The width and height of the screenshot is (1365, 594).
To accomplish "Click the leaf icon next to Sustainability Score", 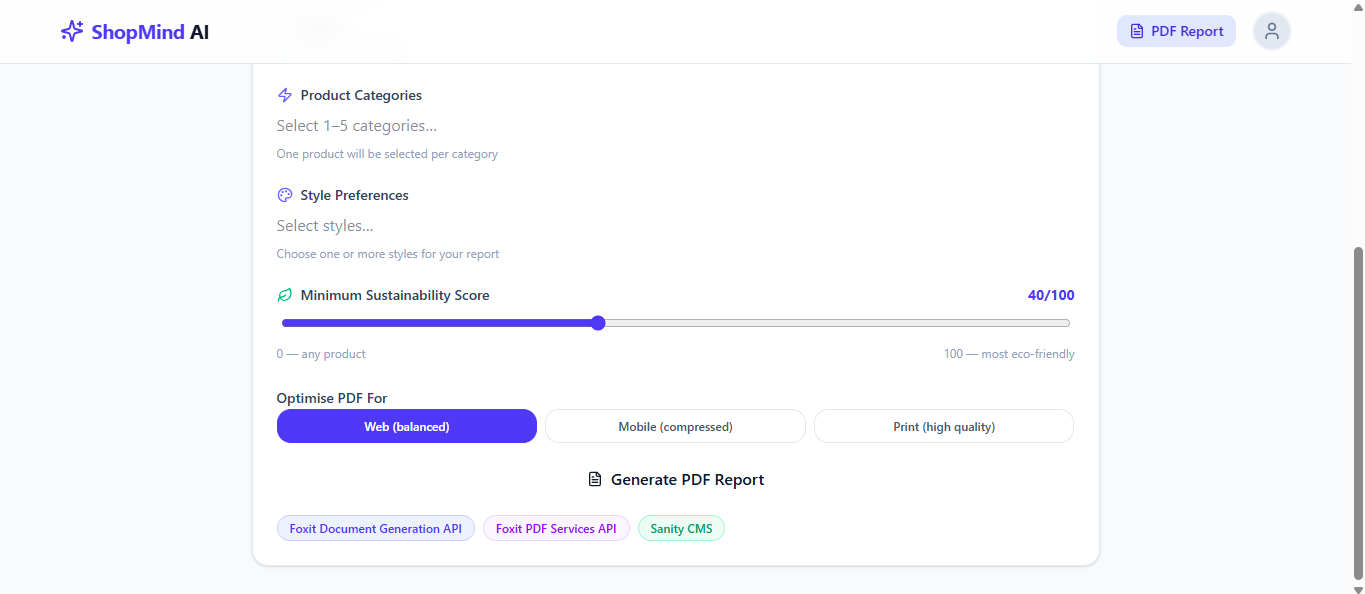I will click(285, 295).
